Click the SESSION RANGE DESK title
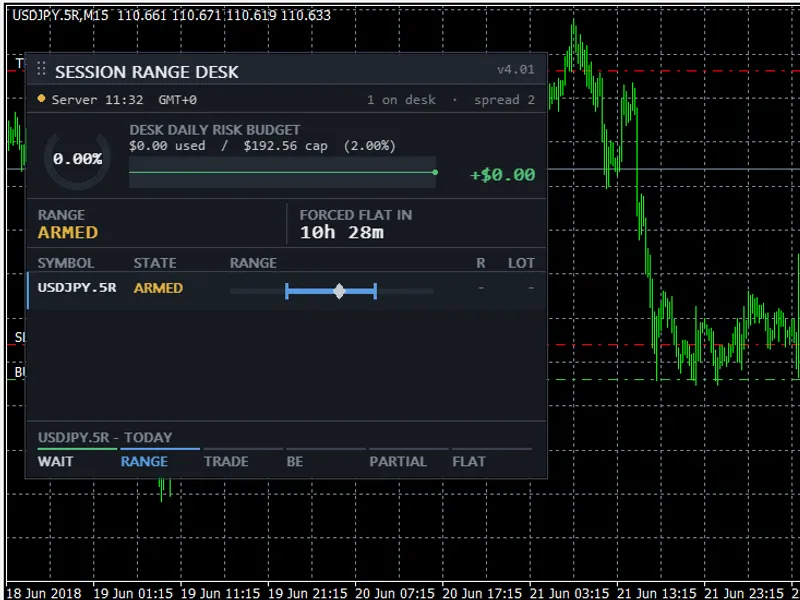 click(147, 72)
